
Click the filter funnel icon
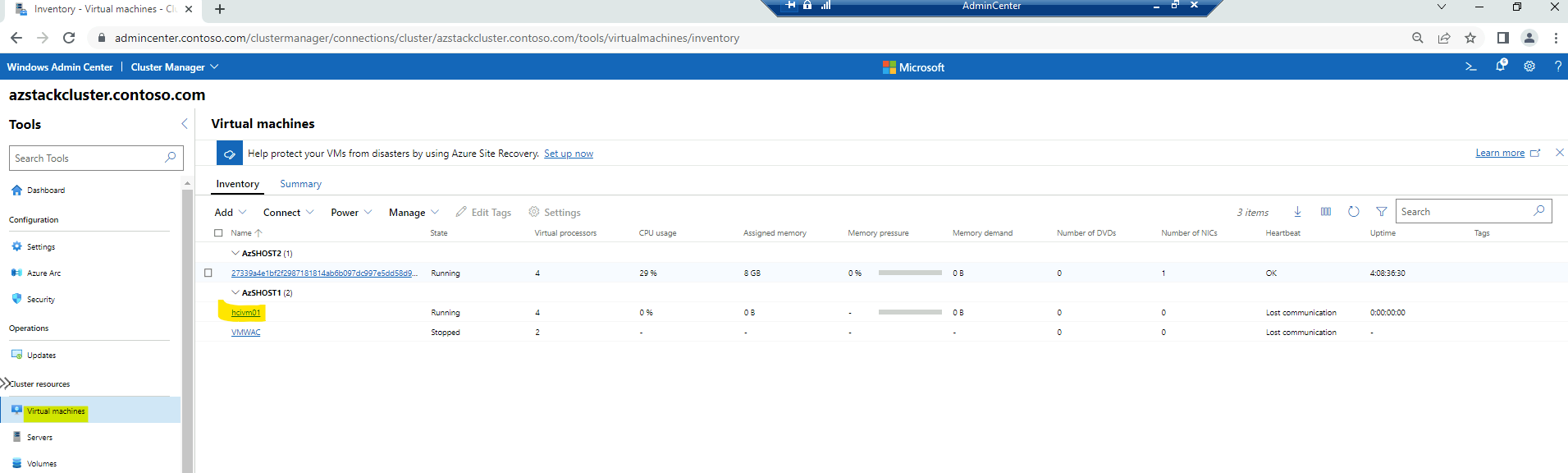(1382, 212)
